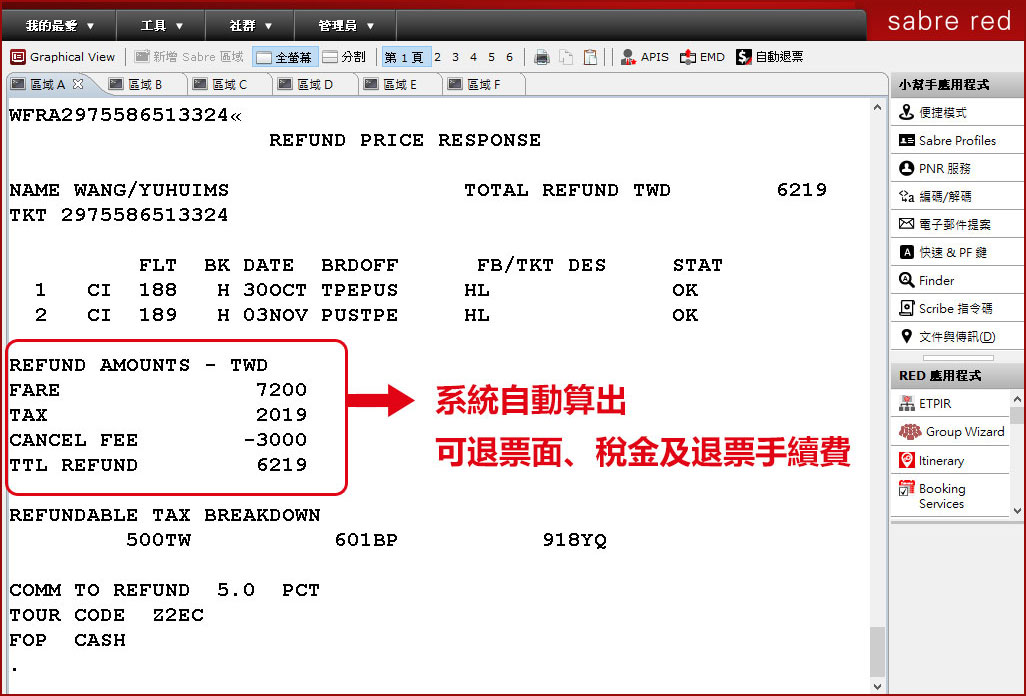Screen dimensions: 1026x696
Task: Open the EMD tool
Action: pos(702,57)
